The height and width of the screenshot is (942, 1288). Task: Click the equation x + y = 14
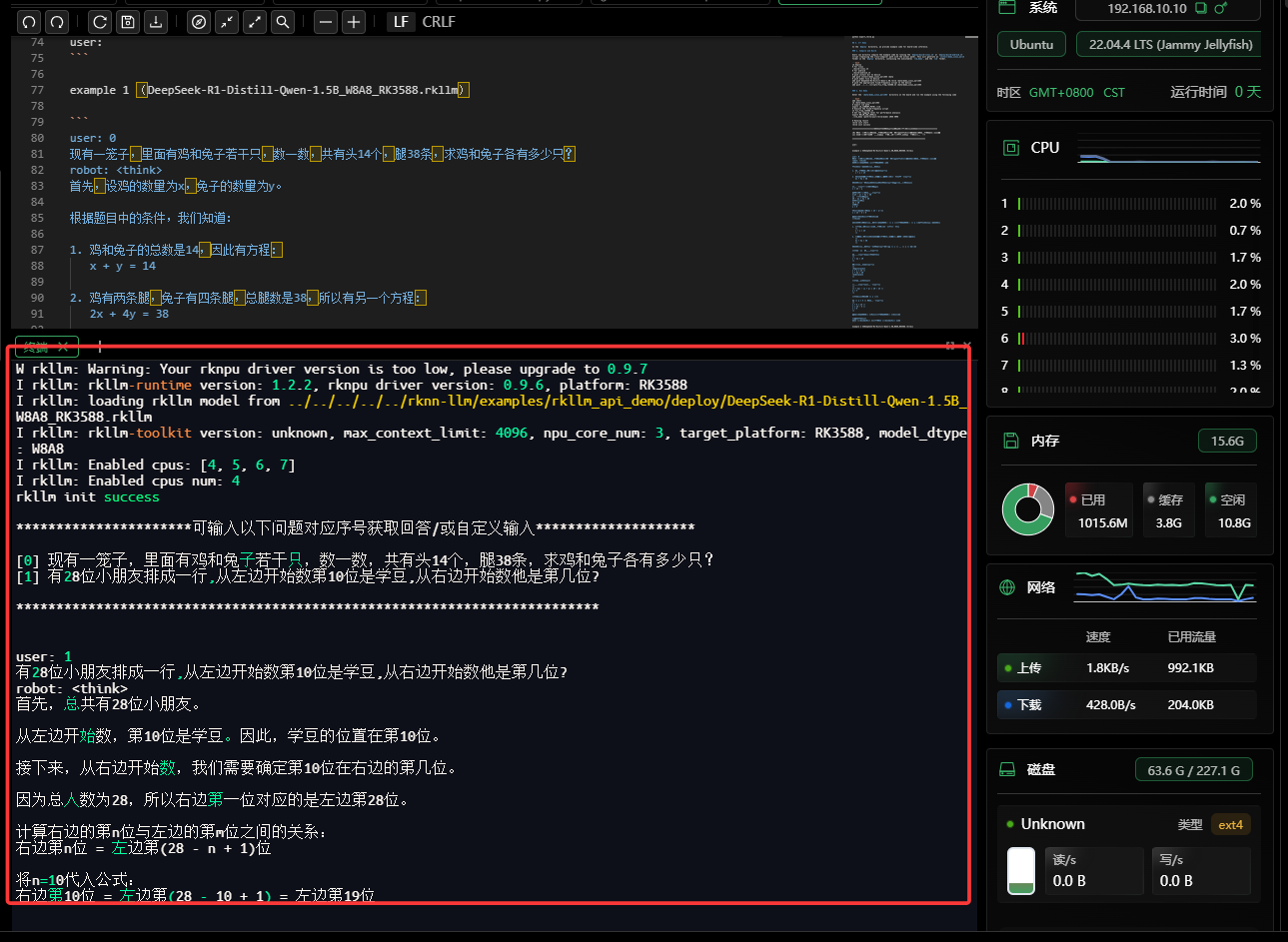coord(122,266)
